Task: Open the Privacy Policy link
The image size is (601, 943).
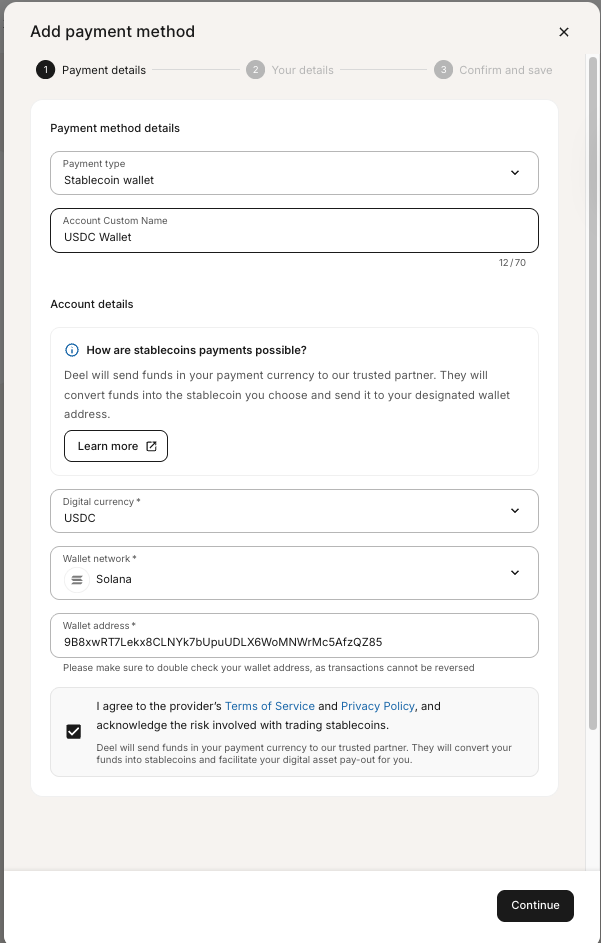Action: (378, 706)
